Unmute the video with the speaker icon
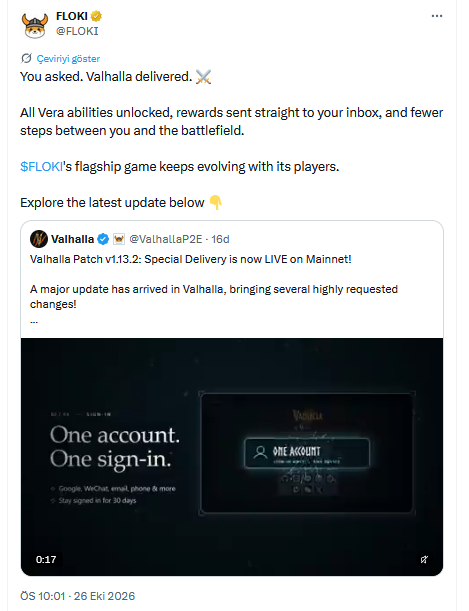This screenshot has width=469, height=611. 424,560
